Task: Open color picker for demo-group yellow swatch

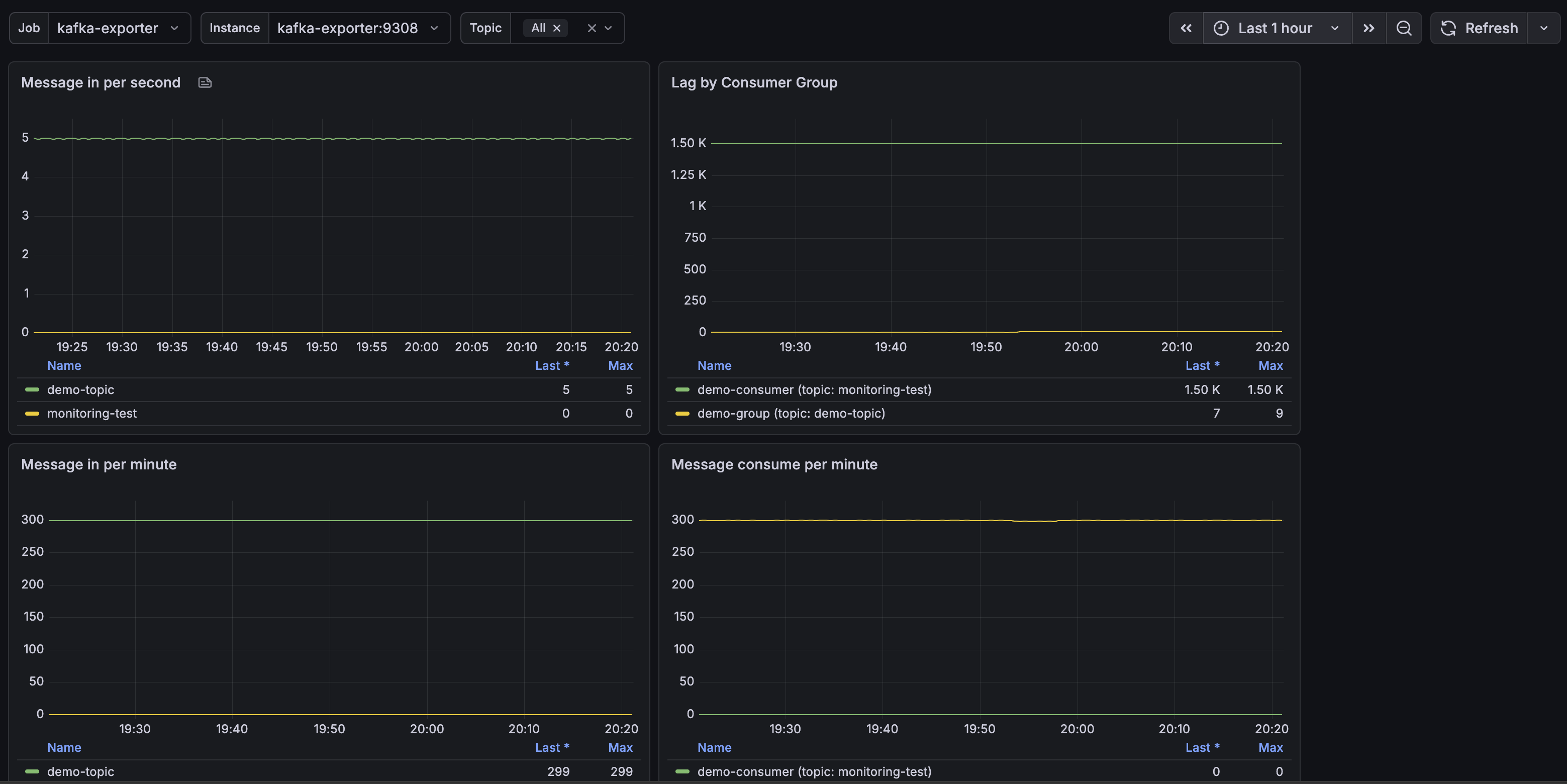Action: (682, 414)
